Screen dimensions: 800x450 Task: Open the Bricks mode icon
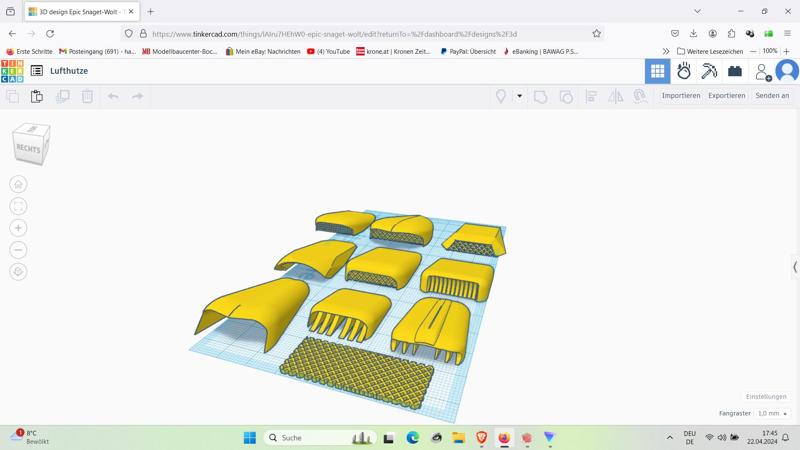coord(735,71)
